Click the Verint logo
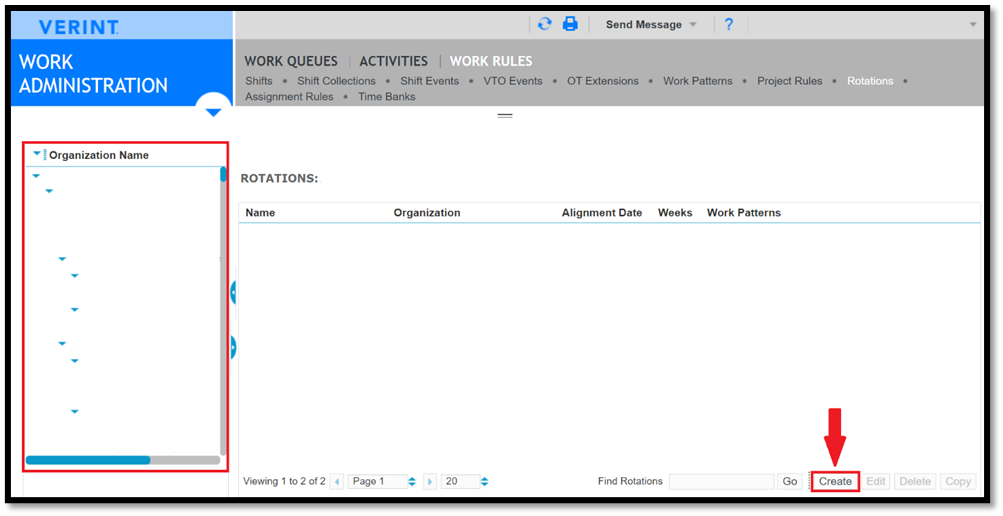 pyautogui.click(x=79, y=27)
